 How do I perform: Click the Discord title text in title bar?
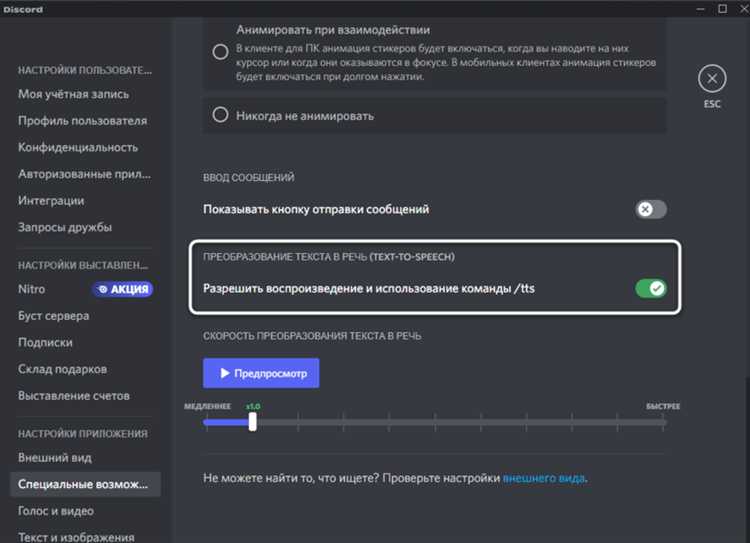pyautogui.click(x=22, y=10)
